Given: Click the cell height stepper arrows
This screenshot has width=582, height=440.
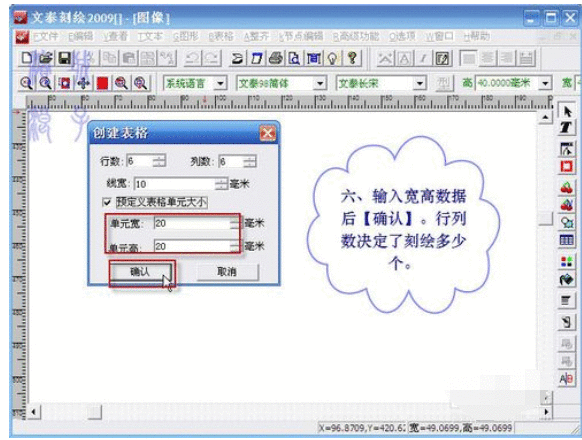Looking at the screenshot, I should [235, 246].
